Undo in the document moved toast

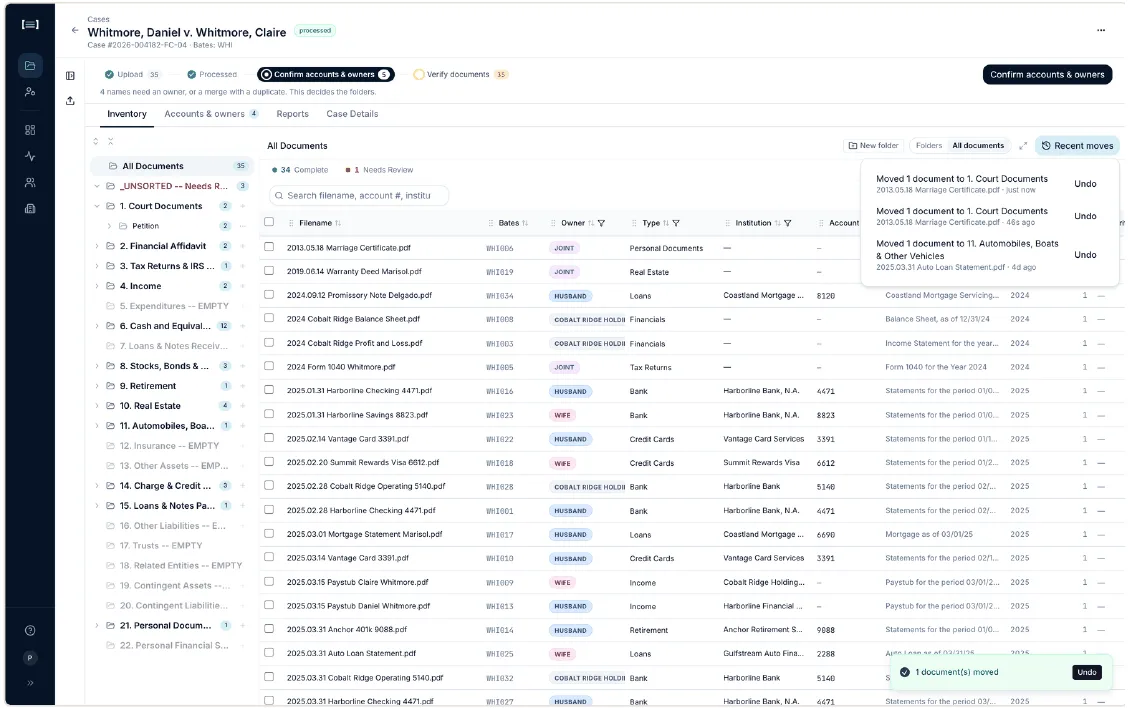(x=1086, y=673)
